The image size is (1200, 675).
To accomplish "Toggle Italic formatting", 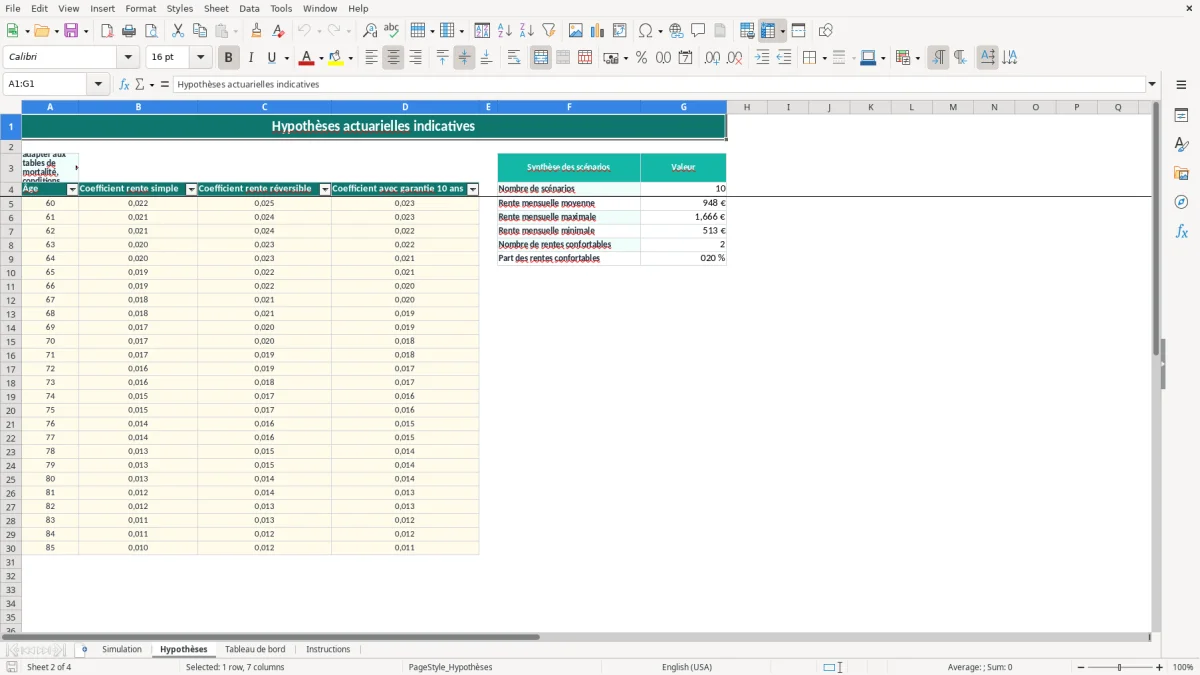I will [x=250, y=58].
